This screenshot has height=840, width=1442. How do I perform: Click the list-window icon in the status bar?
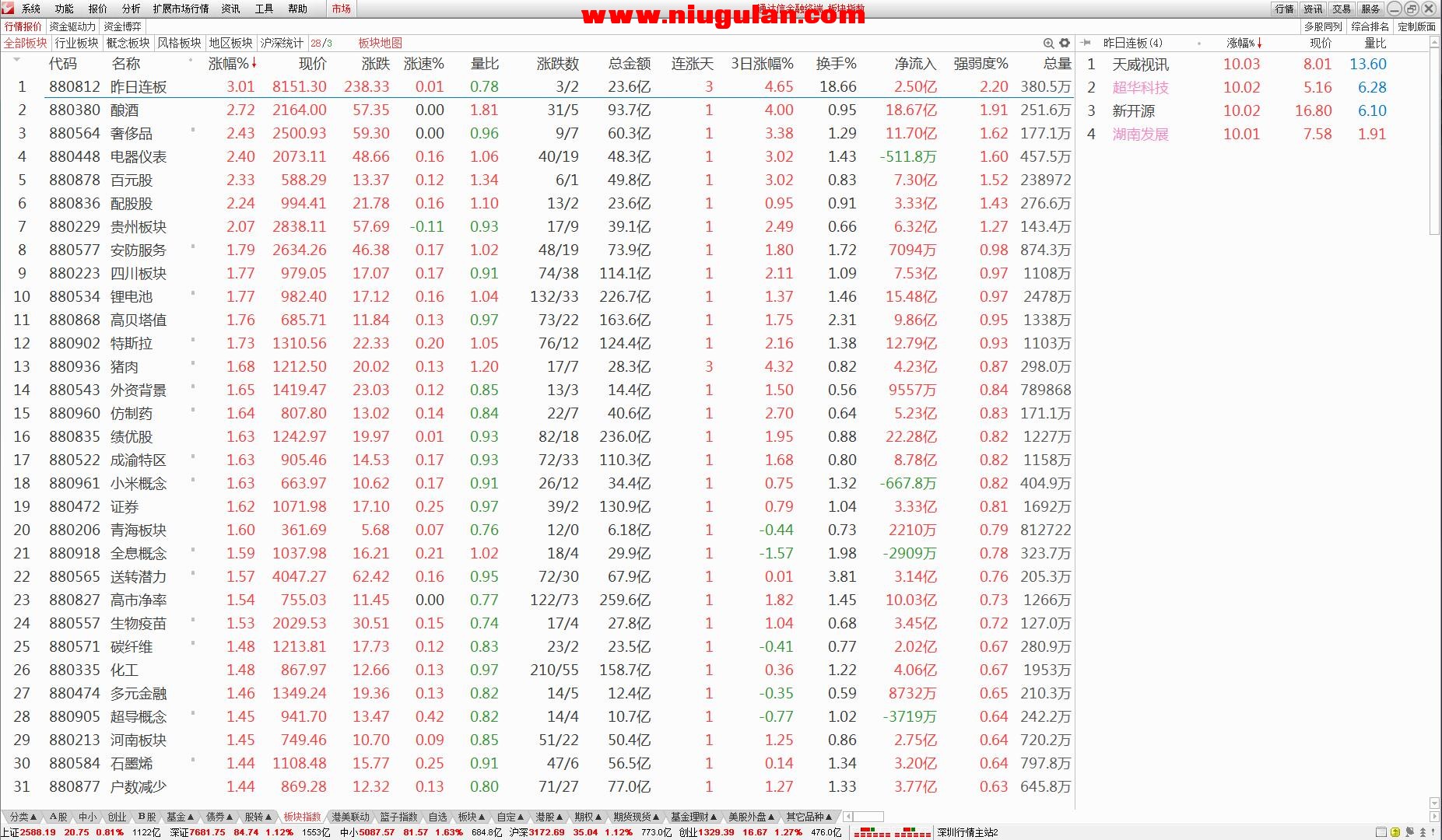pyautogui.click(x=1381, y=832)
